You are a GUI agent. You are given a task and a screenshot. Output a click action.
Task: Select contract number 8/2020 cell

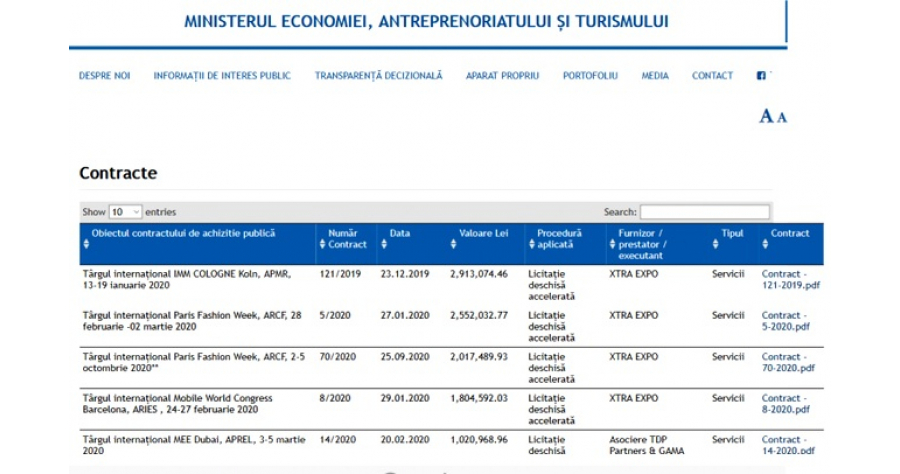pos(335,398)
